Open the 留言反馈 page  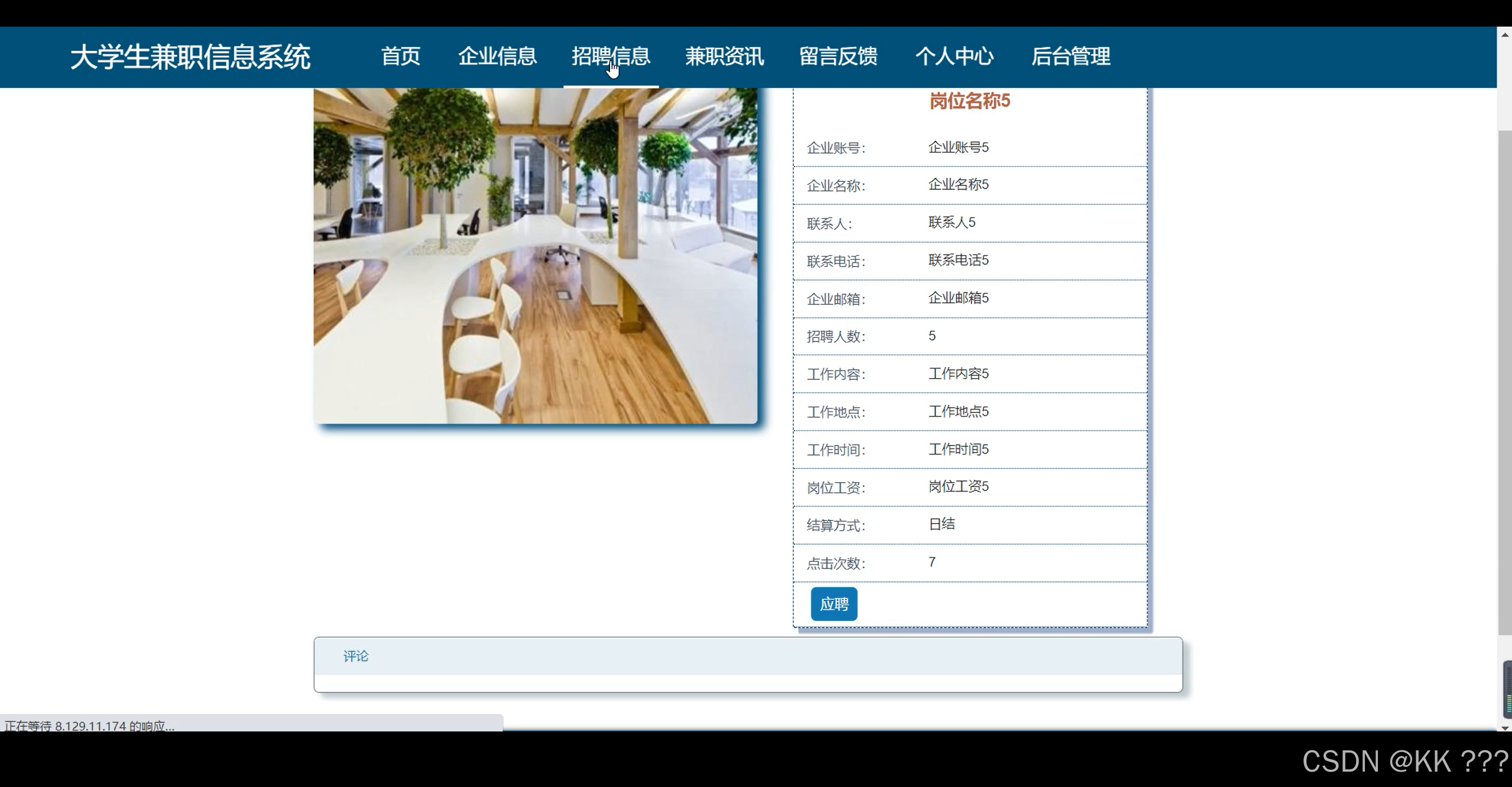[x=838, y=57]
